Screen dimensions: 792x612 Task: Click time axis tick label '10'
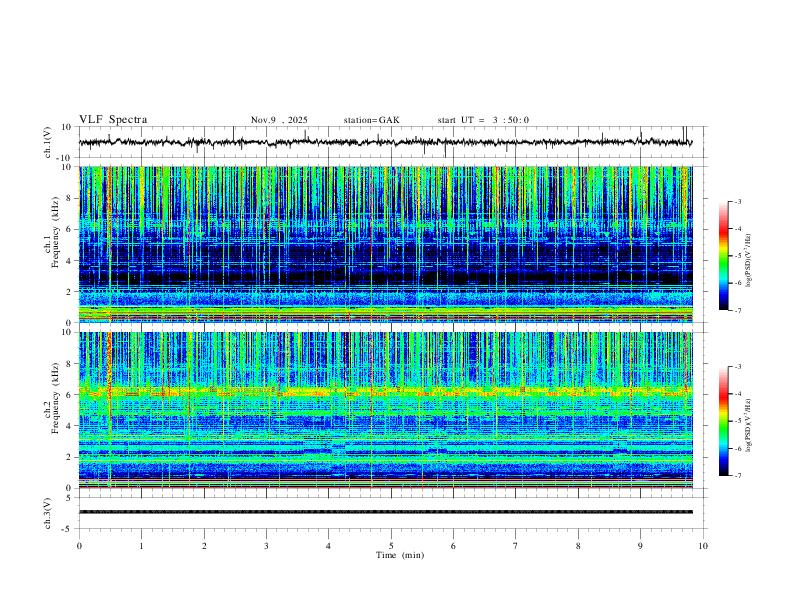click(x=703, y=546)
